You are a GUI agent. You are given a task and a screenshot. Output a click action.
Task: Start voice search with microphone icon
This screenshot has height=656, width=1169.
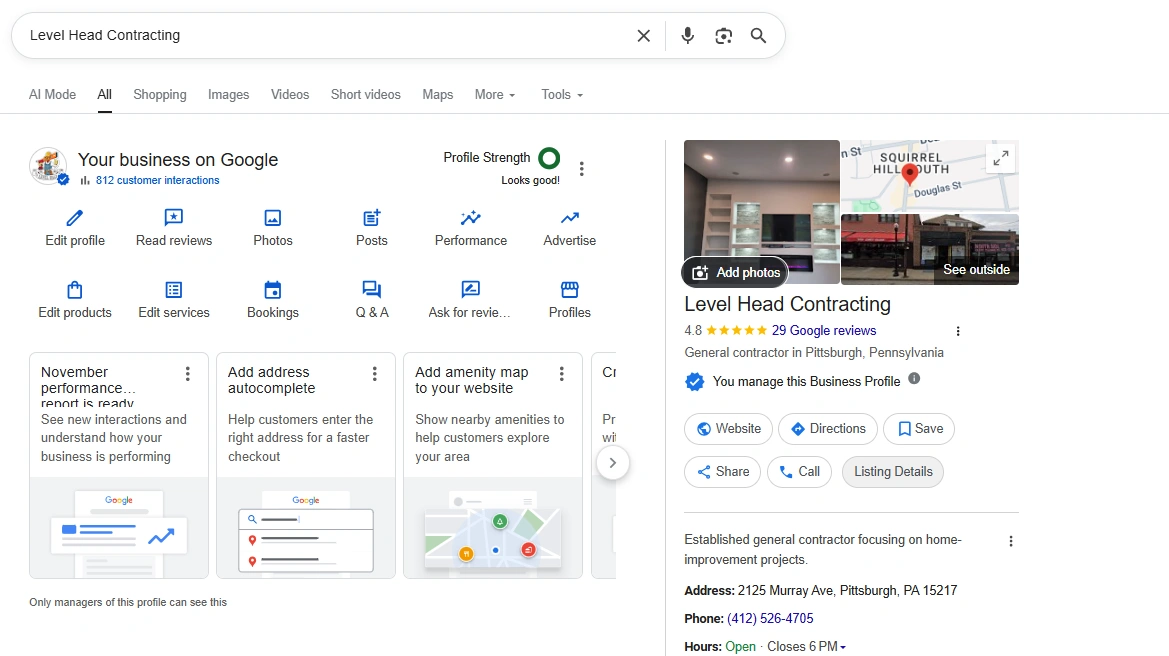687,36
